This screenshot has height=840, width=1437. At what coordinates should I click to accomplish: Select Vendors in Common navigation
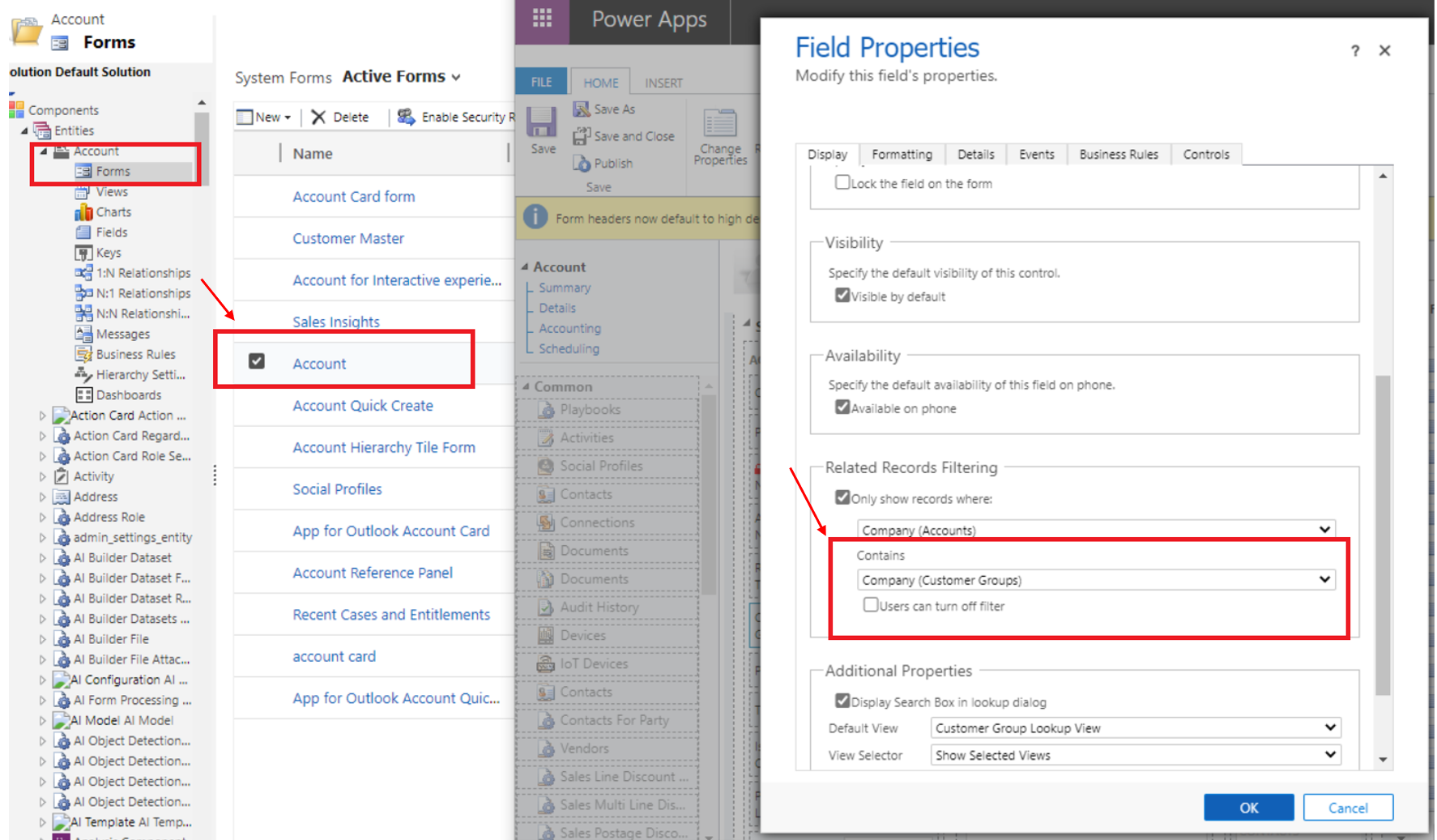[584, 748]
